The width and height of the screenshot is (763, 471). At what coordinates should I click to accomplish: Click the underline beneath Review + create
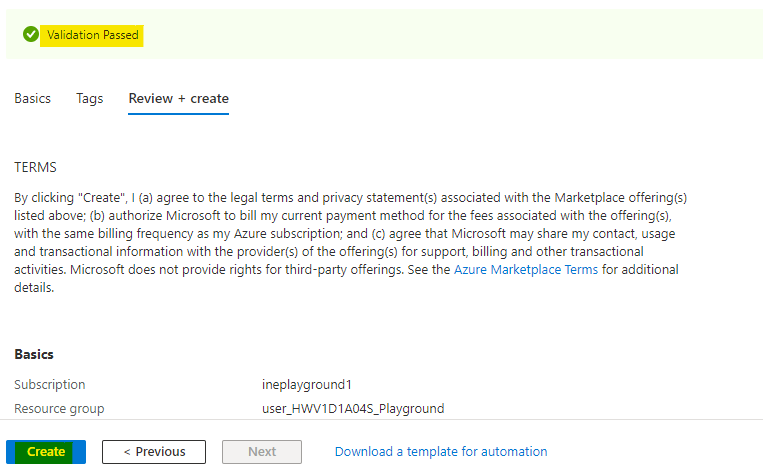pyautogui.click(x=178, y=113)
